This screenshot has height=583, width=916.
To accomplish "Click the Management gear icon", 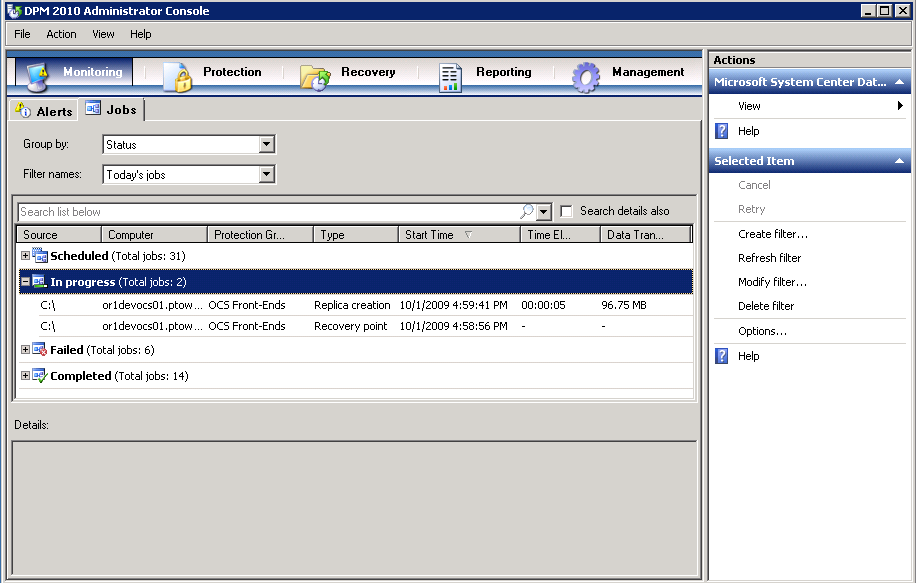I will [586, 78].
